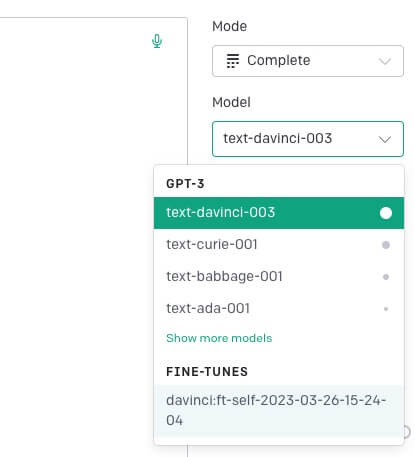Click the Mode dropdown chevron arrow

coord(385,61)
